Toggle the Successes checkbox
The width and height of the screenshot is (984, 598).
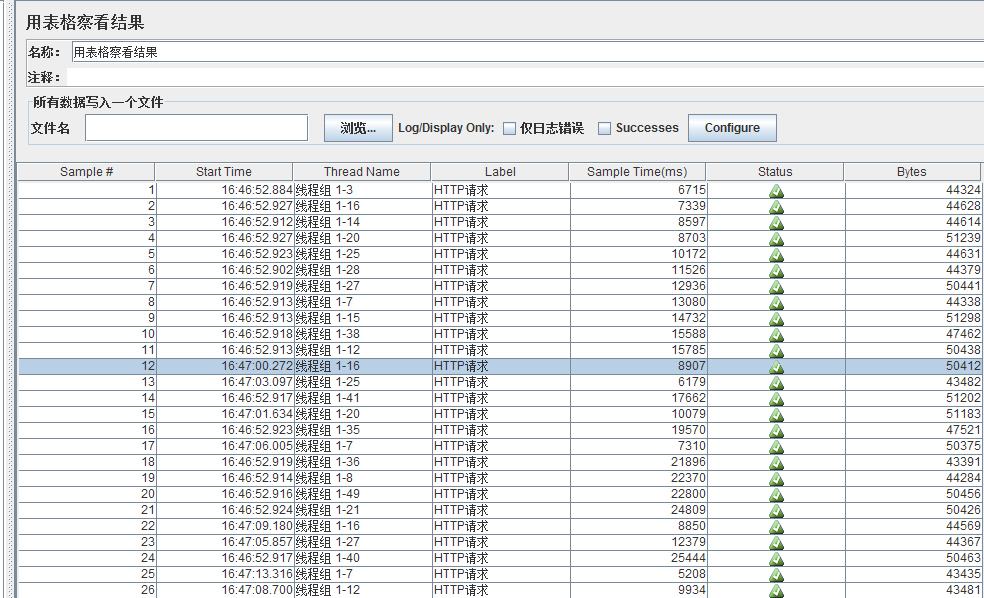click(x=604, y=128)
